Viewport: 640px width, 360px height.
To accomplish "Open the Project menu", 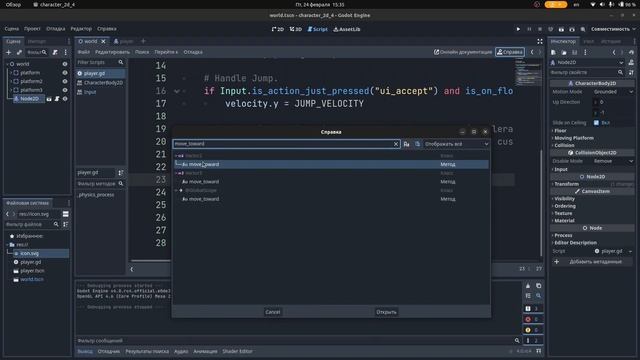I will [32, 29].
